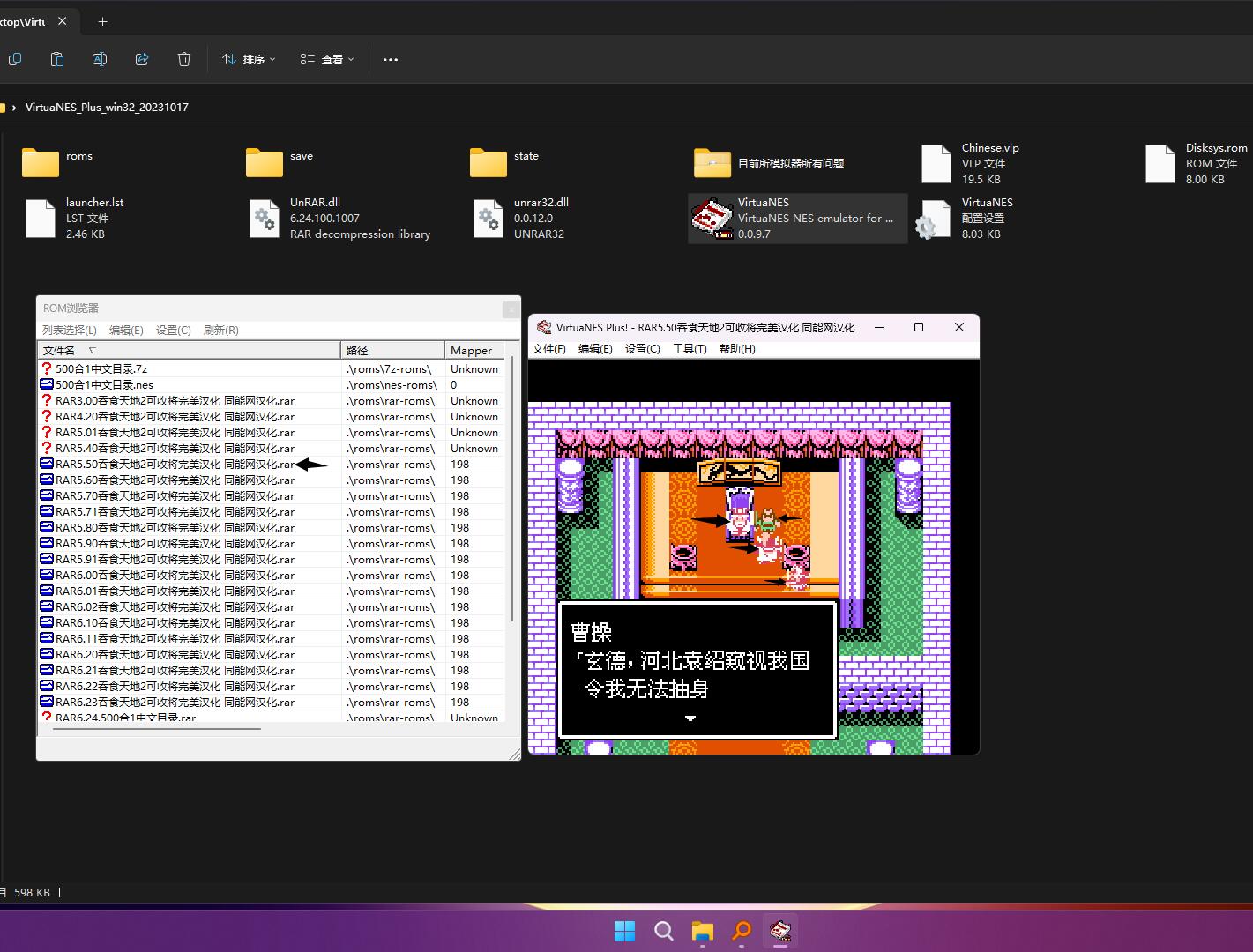Click the share icon in Explorer toolbar
Viewport: 1253px width, 952px height.
[142, 59]
